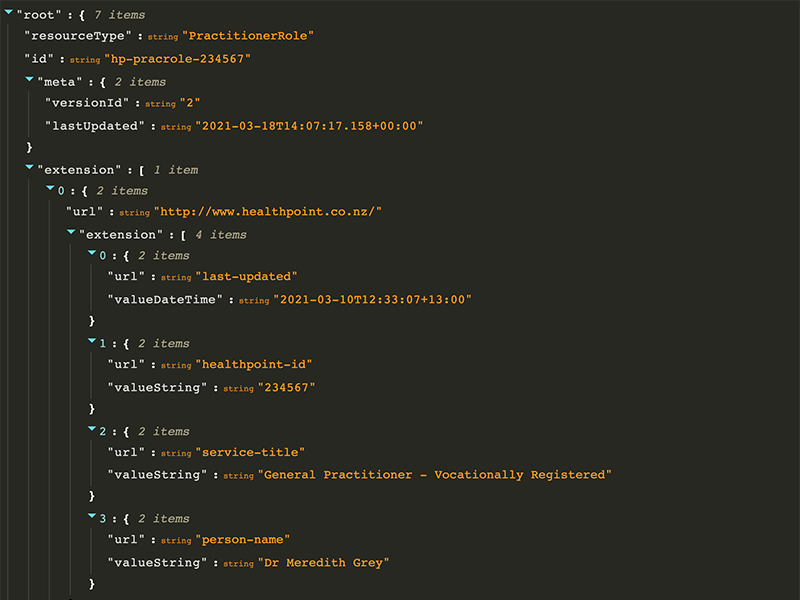Collapse the "meta" object arrow
Screen dimensions: 800x600
[30, 79]
